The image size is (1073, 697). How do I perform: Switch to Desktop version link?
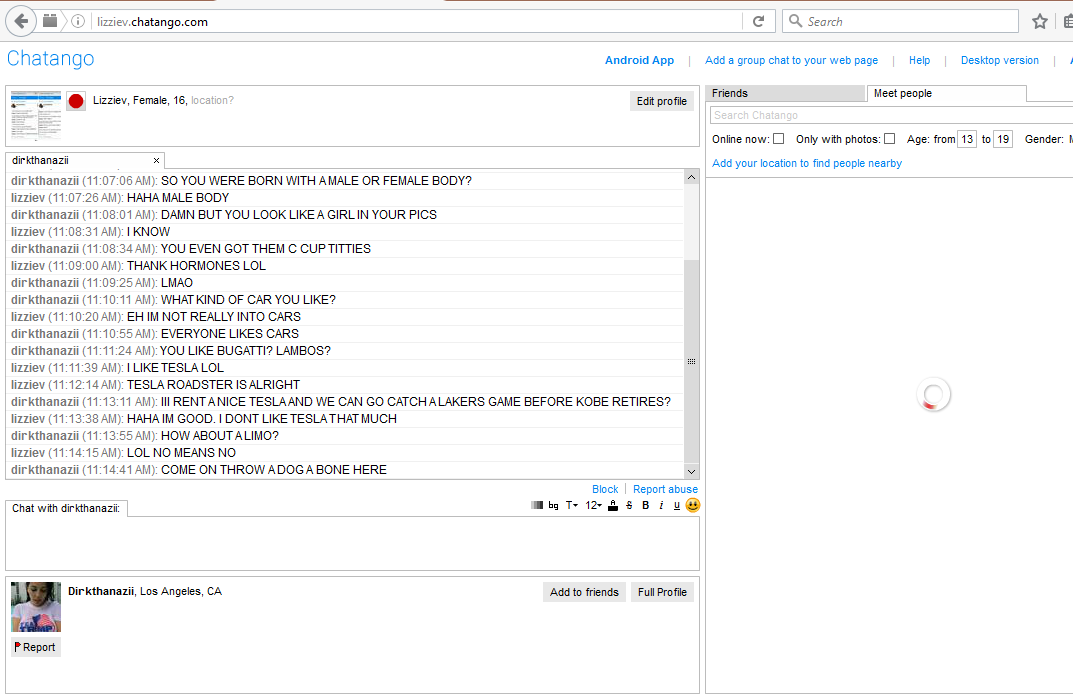coord(1000,60)
